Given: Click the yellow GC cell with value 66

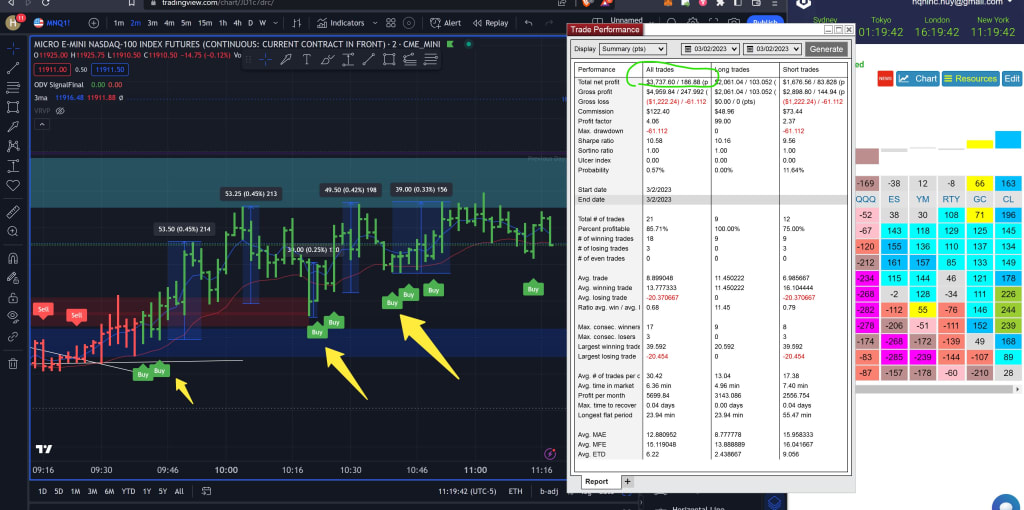Looking at the screenshot, I should [x=979, y=183].
